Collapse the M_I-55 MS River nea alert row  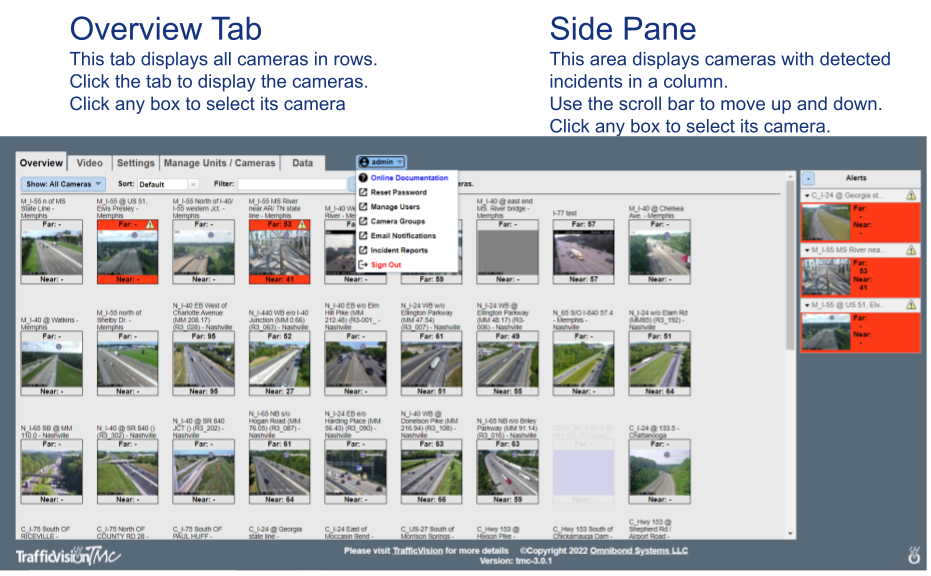807,250
